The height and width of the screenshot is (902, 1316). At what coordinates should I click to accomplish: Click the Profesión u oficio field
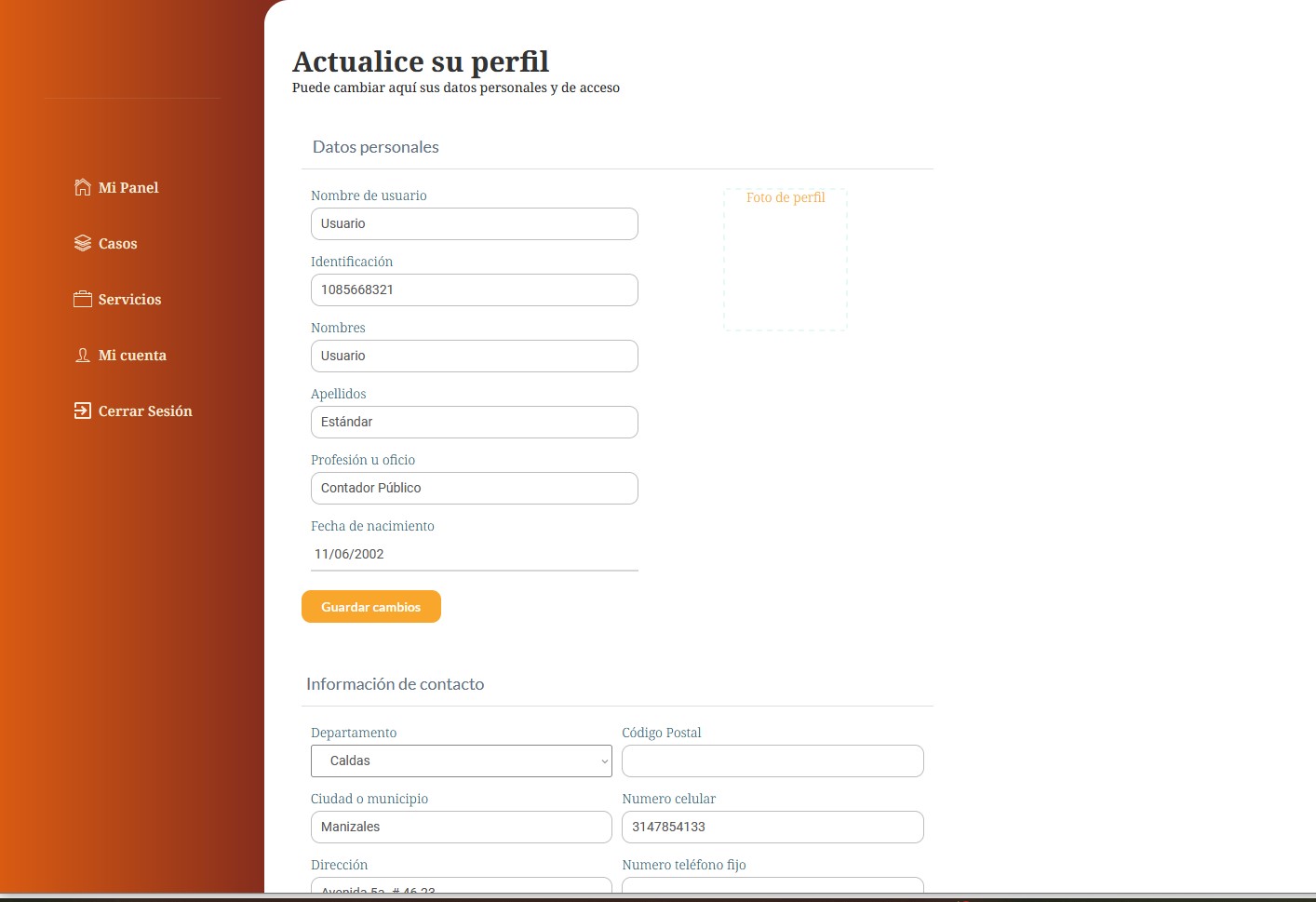pos(474,488)
